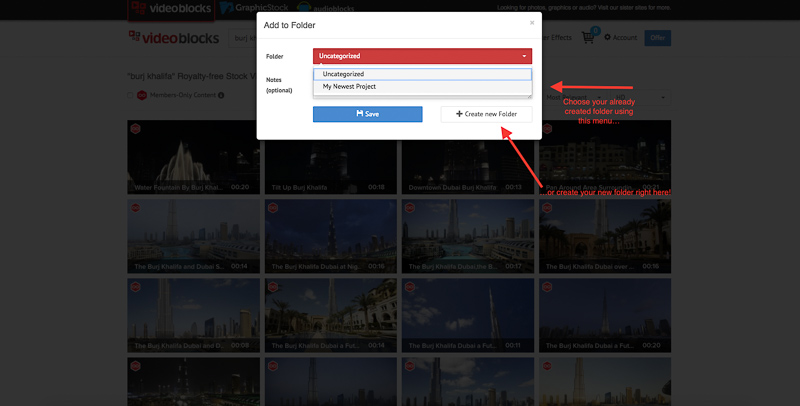Click members-only badge on Burj Khalifa Dubai,the B... thumbnail
Viewport: 800px width, 406px height.
[410, 208]
